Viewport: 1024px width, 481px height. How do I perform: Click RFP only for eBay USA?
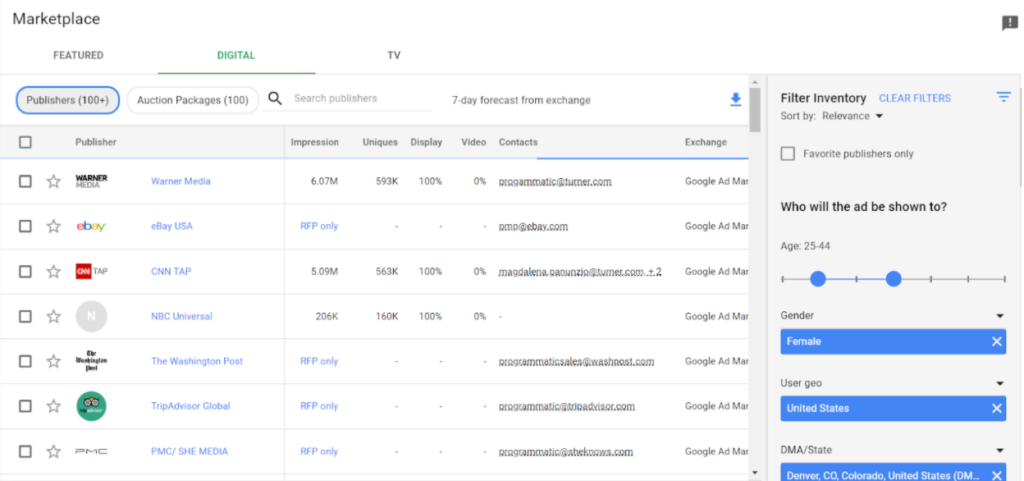tap(319, 226)
